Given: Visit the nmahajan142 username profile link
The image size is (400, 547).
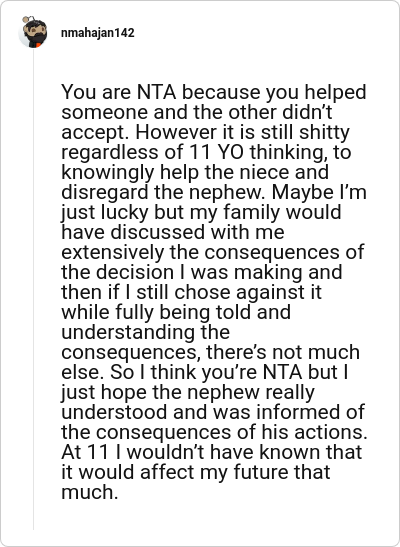Looking at the screenshot, I should pos(98,33).
